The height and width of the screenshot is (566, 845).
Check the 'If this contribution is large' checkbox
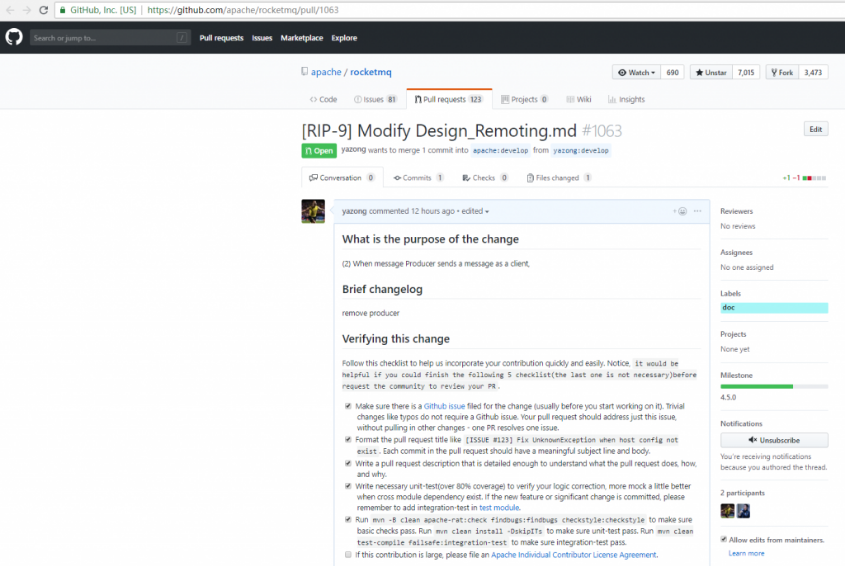348,554
